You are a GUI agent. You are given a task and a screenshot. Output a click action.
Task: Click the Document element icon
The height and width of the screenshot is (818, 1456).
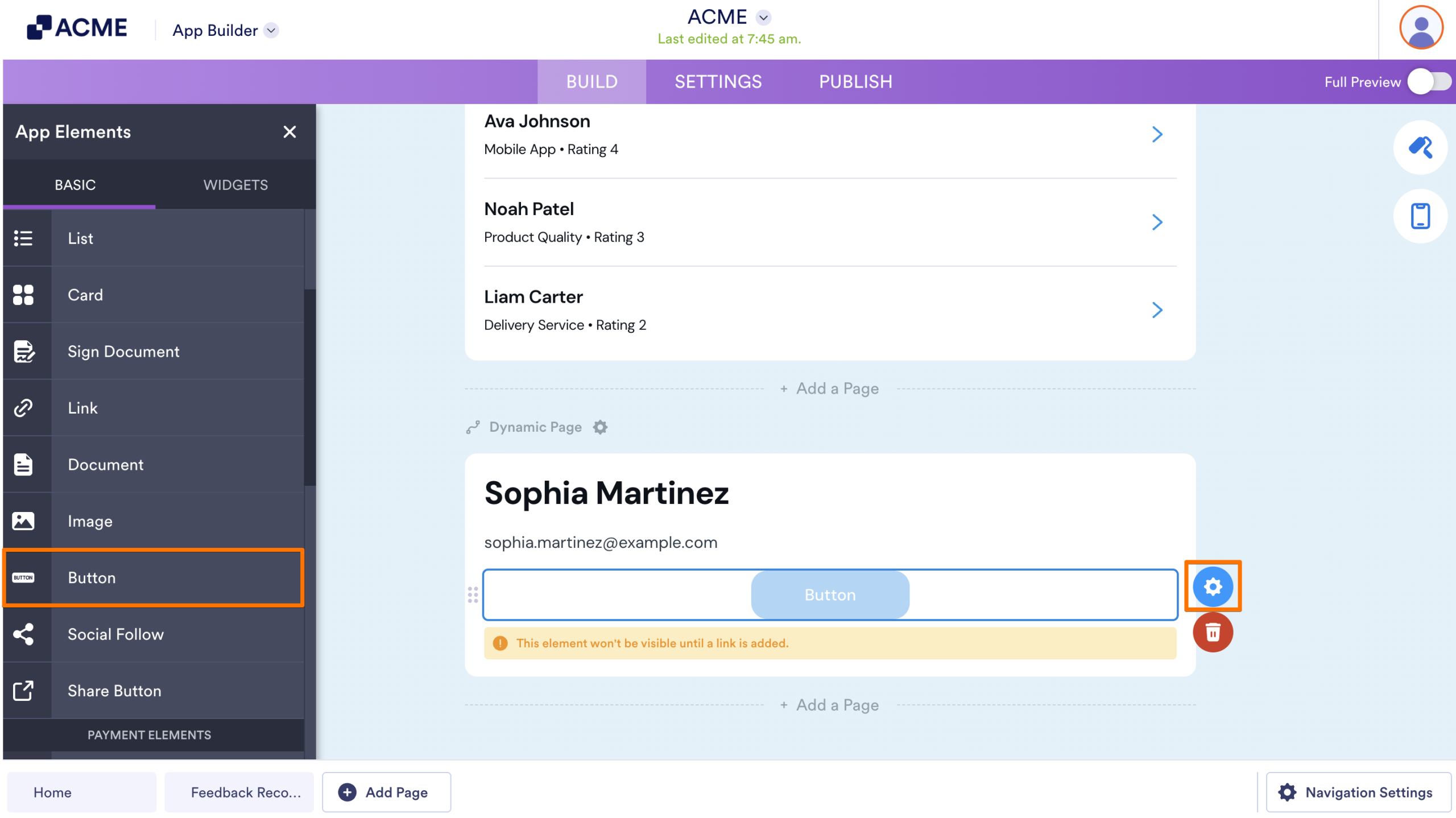23,465
